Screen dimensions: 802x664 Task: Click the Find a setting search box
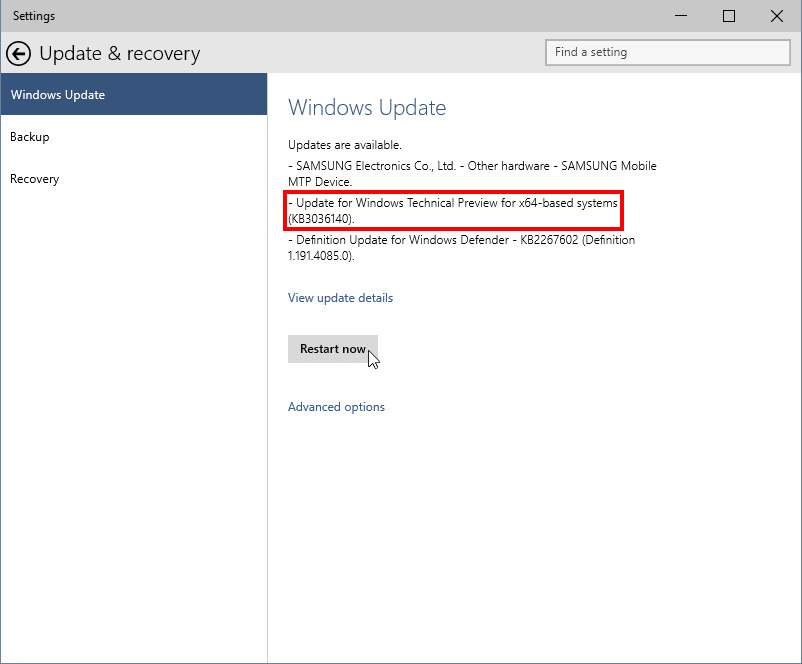(x=667, y=52)
